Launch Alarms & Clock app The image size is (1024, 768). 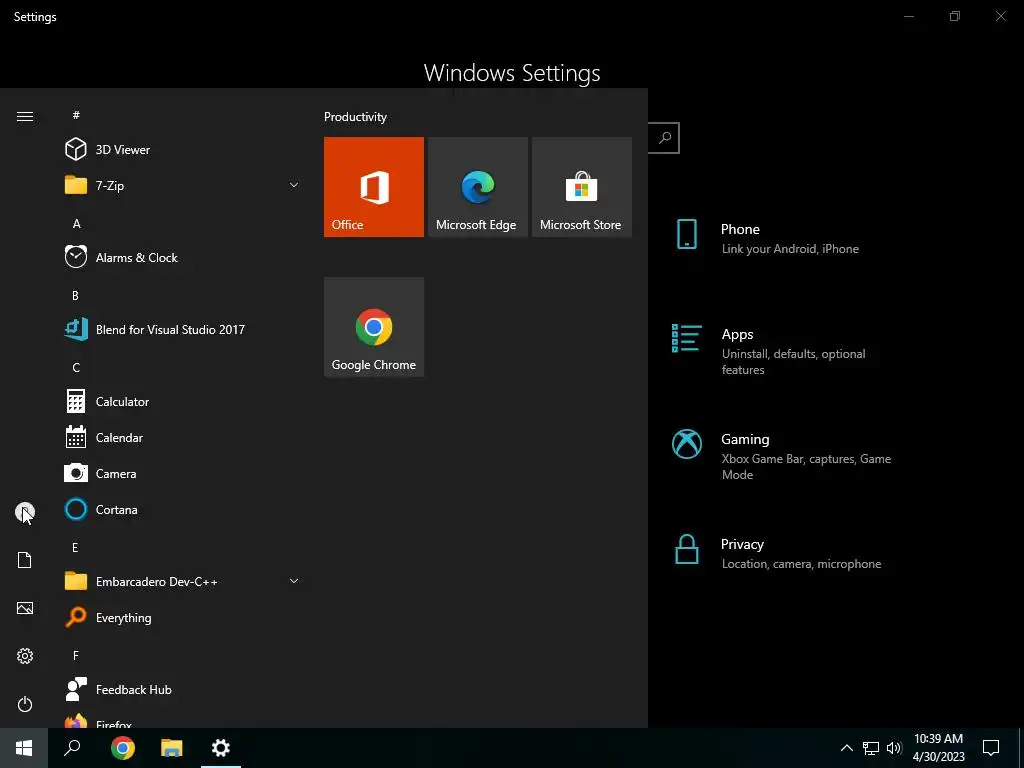pos(183,257)
